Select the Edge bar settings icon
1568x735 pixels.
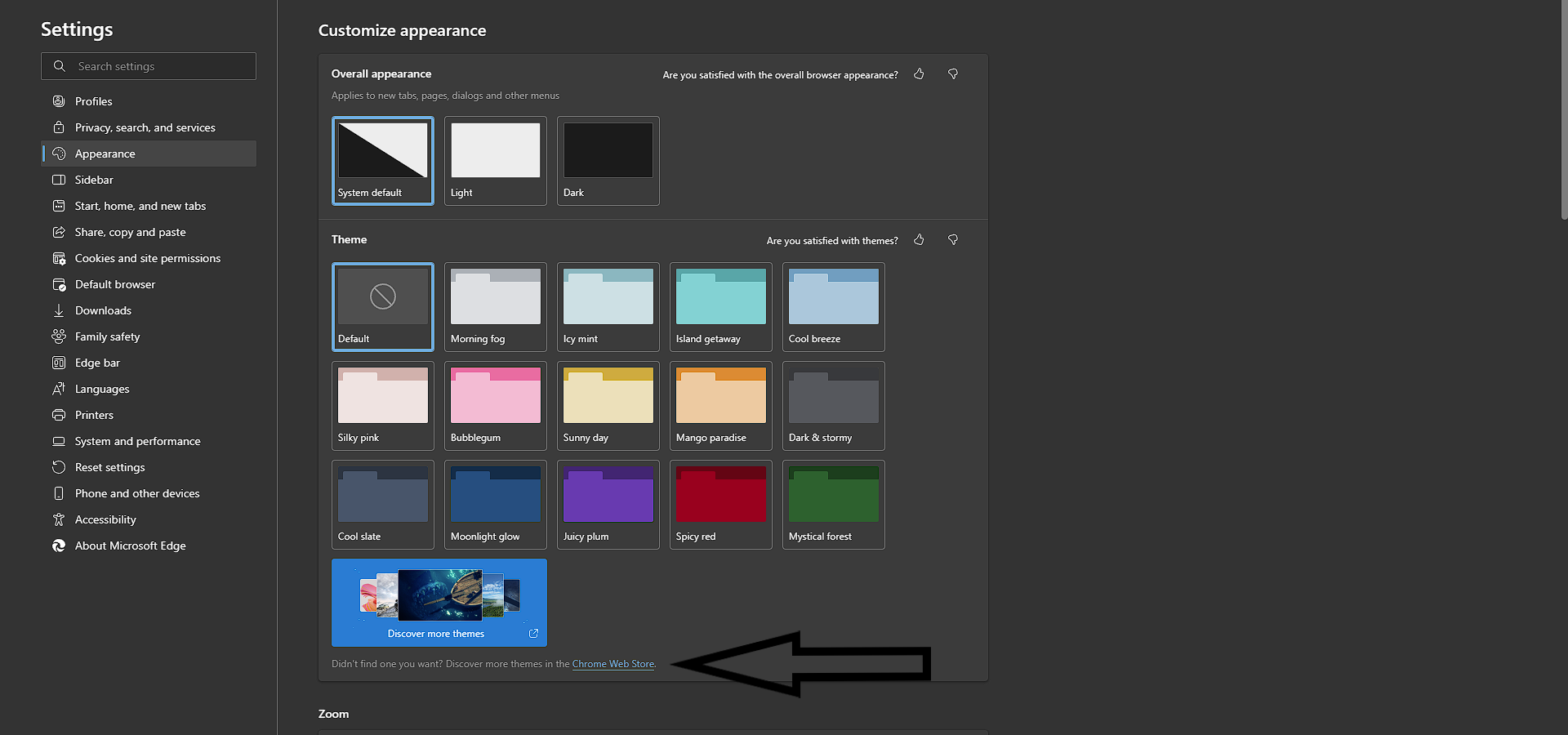pyautogui.click(x=58, y=363)
